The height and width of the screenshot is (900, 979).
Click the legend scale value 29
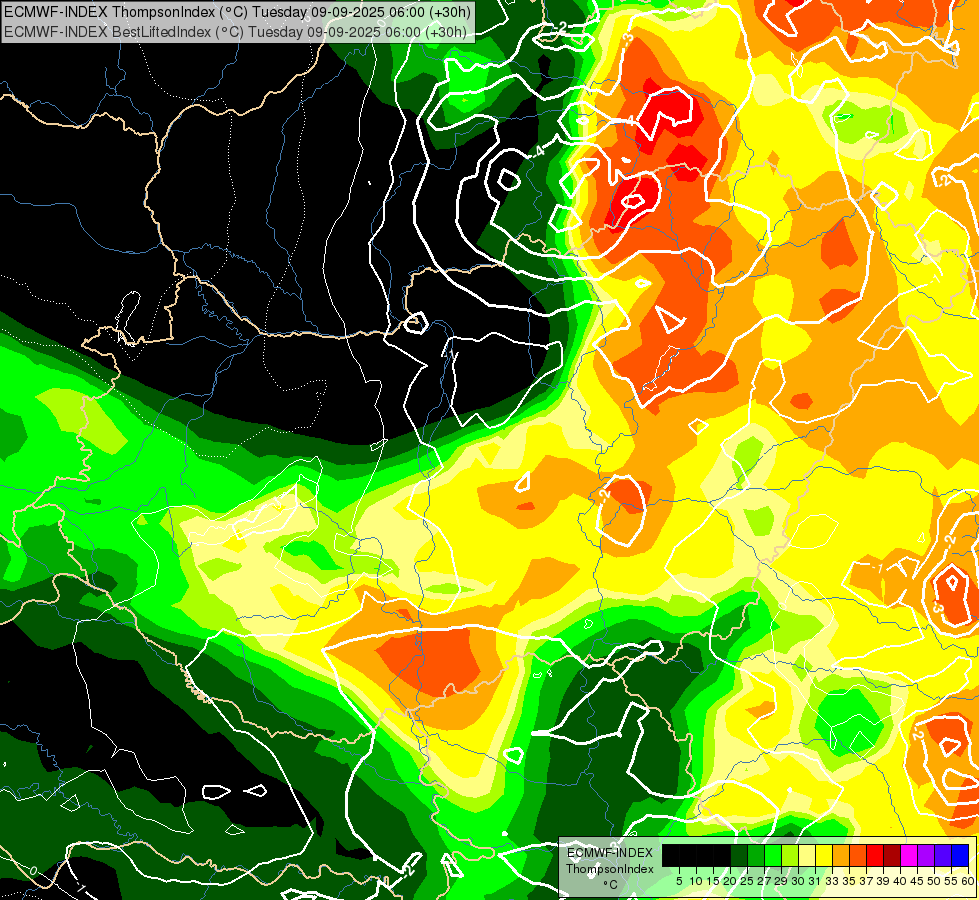tap(781, 881)
